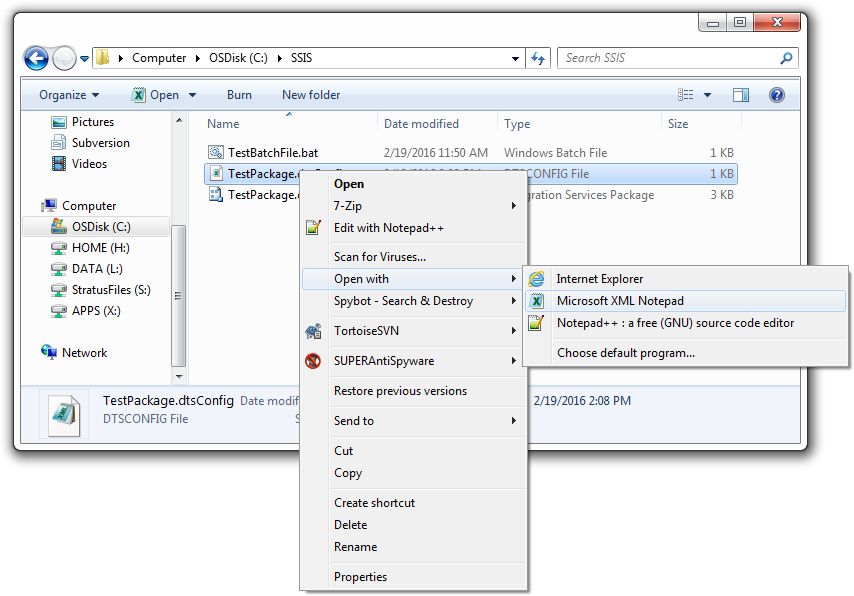The height and width of the screenshot is (596, 854).
Task: Choose Scan for Viruses in context menu
Action: 414,257
